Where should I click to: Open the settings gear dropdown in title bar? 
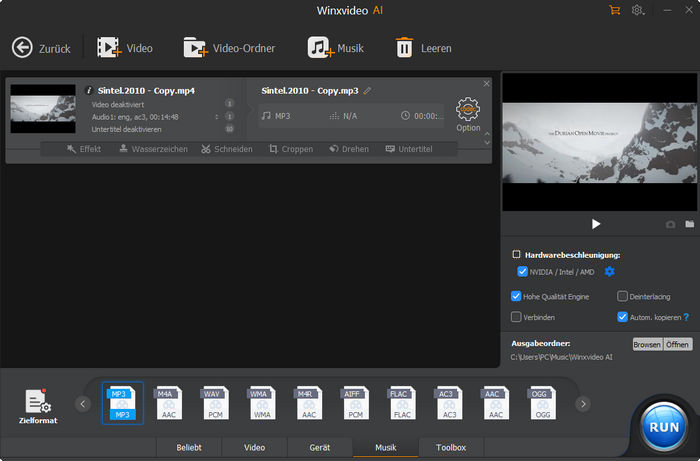pos(638,10)
